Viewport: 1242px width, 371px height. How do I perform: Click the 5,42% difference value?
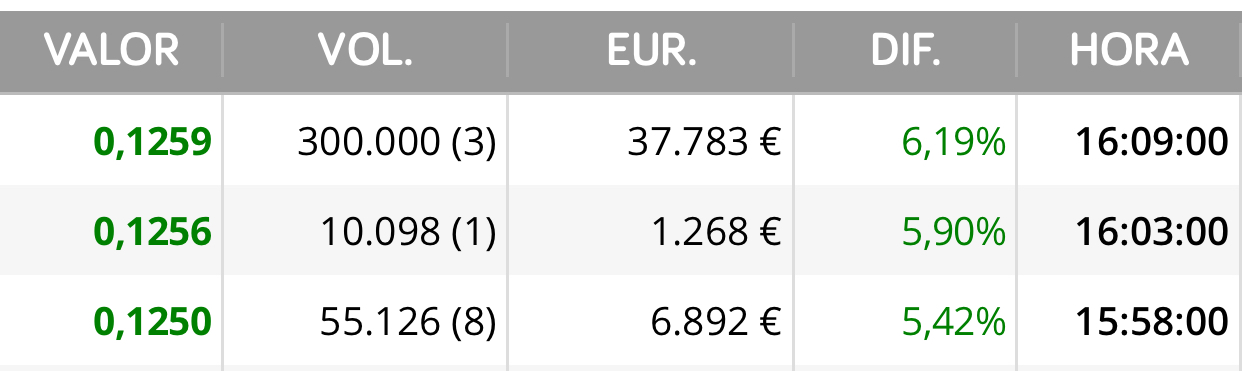click(x=954, y=322)
